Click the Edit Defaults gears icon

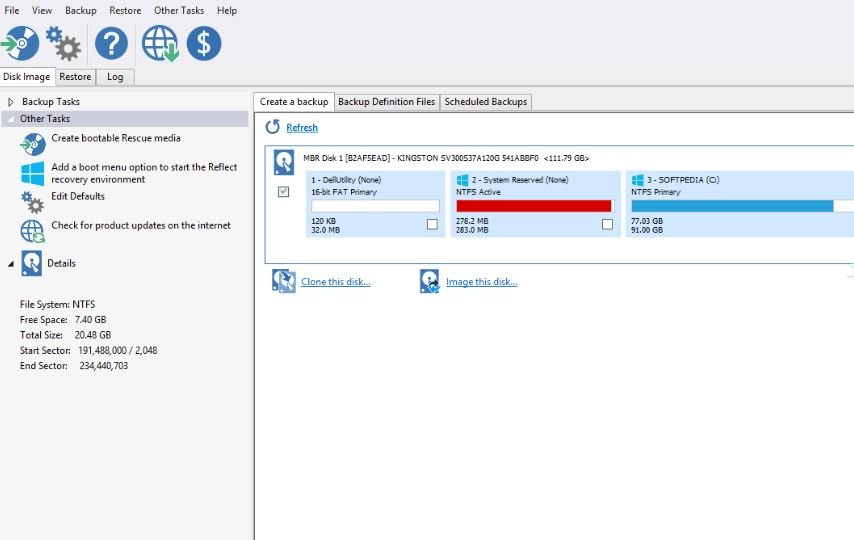33,202
